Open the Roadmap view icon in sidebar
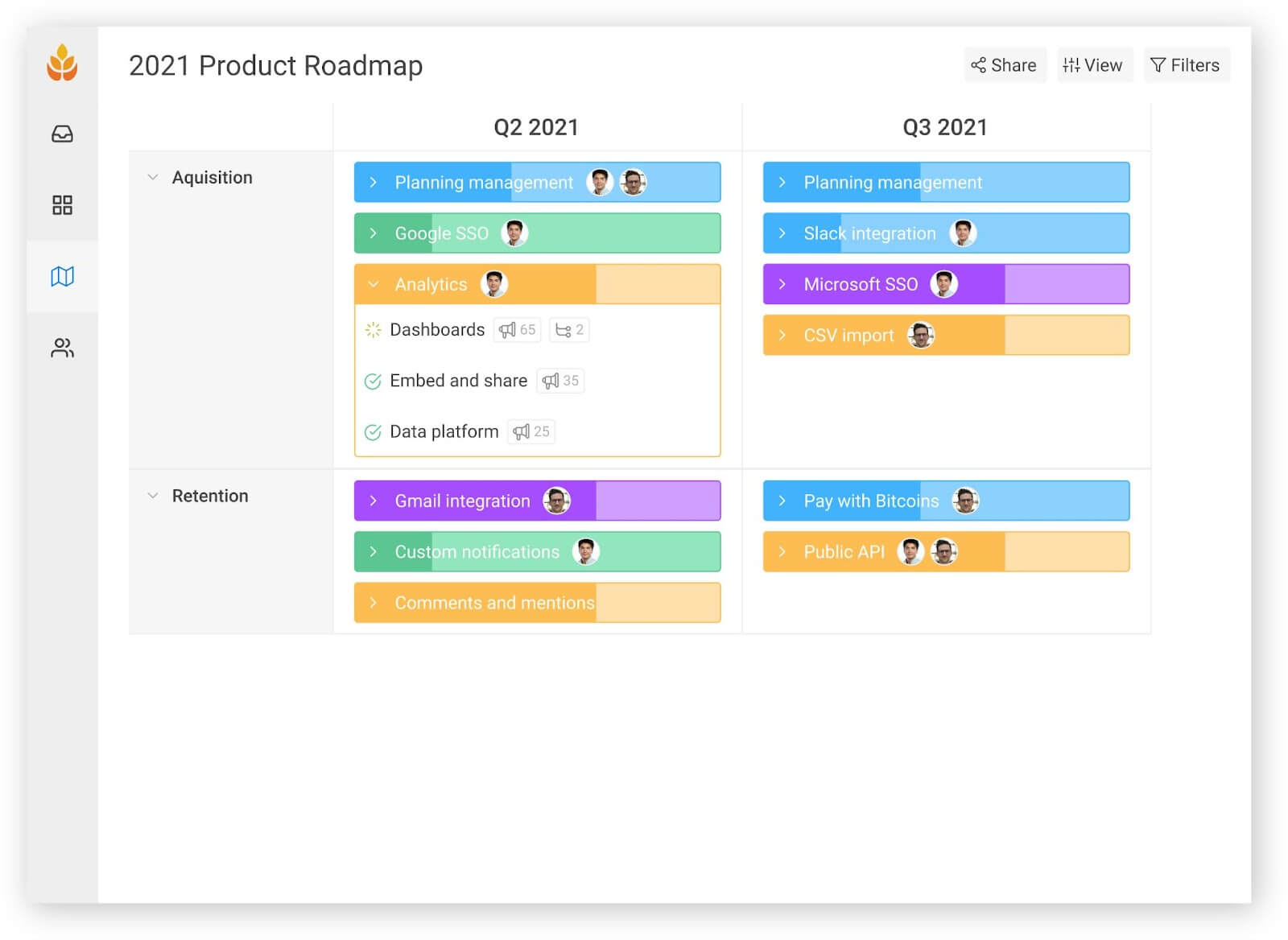 (63, 277)
